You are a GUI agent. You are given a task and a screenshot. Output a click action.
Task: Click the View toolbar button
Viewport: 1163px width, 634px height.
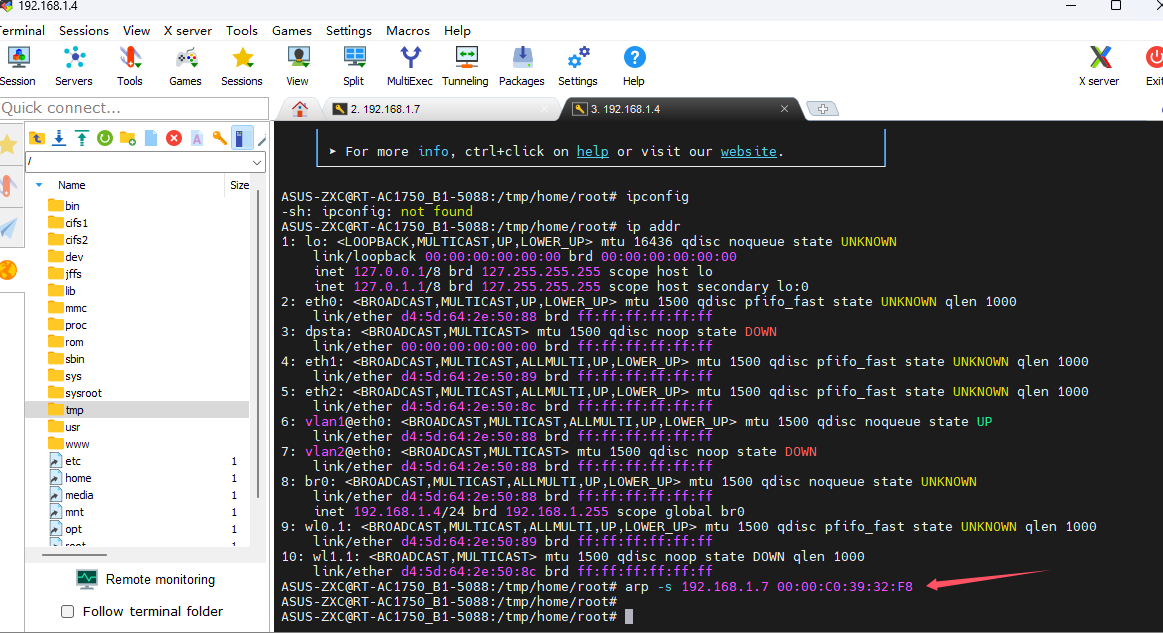(x=297, y=66)
